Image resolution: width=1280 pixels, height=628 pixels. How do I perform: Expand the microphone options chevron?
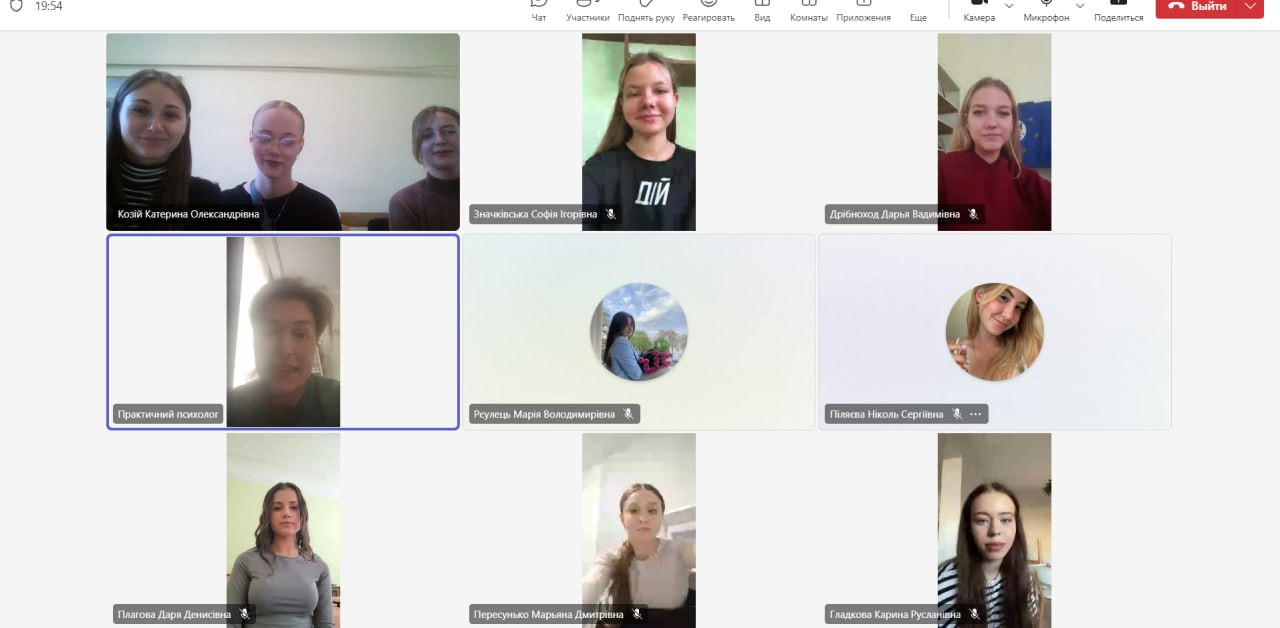pyautogui.click(x=1080, y=6)
